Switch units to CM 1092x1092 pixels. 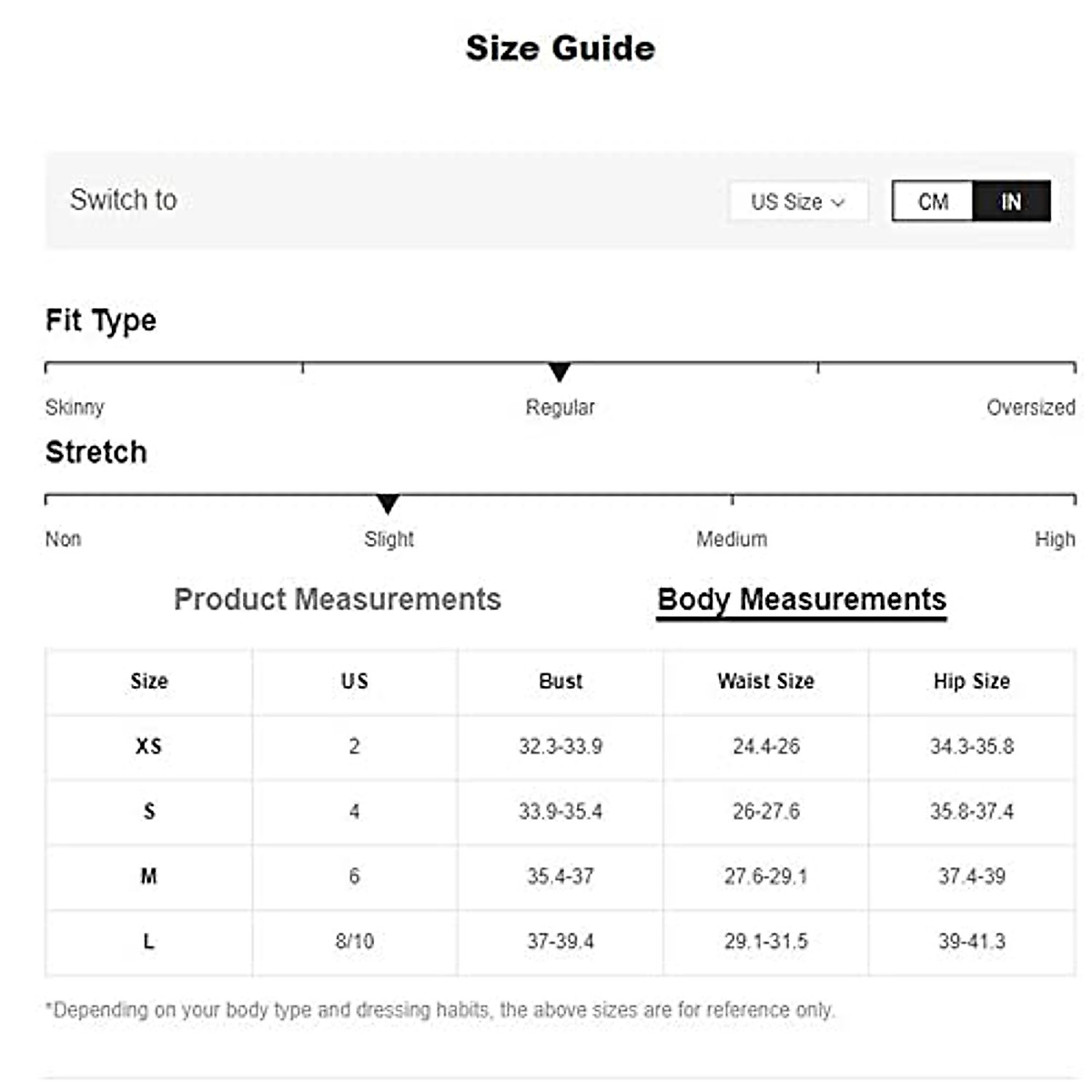[x=933, y=201]
